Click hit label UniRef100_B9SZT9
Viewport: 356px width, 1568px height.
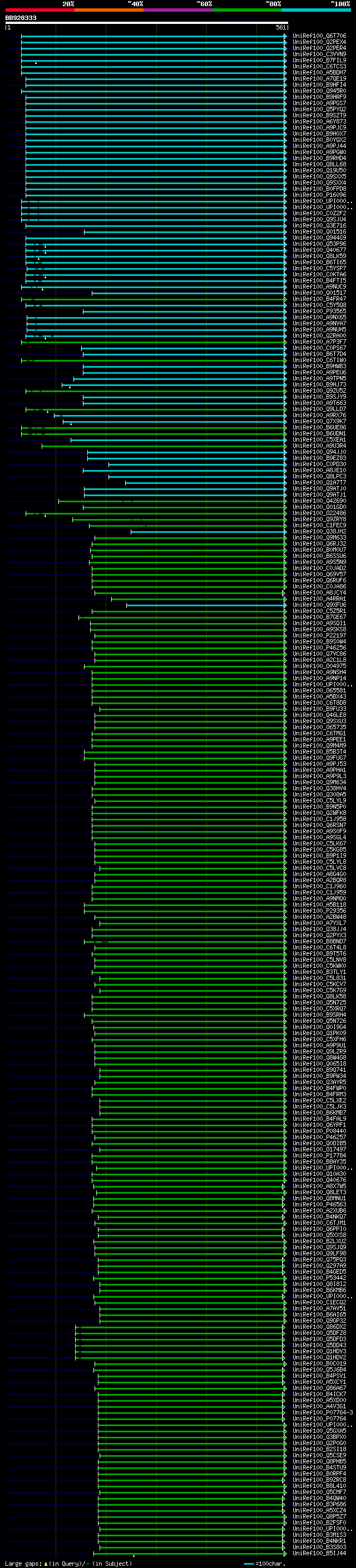(x=319, y=115)
